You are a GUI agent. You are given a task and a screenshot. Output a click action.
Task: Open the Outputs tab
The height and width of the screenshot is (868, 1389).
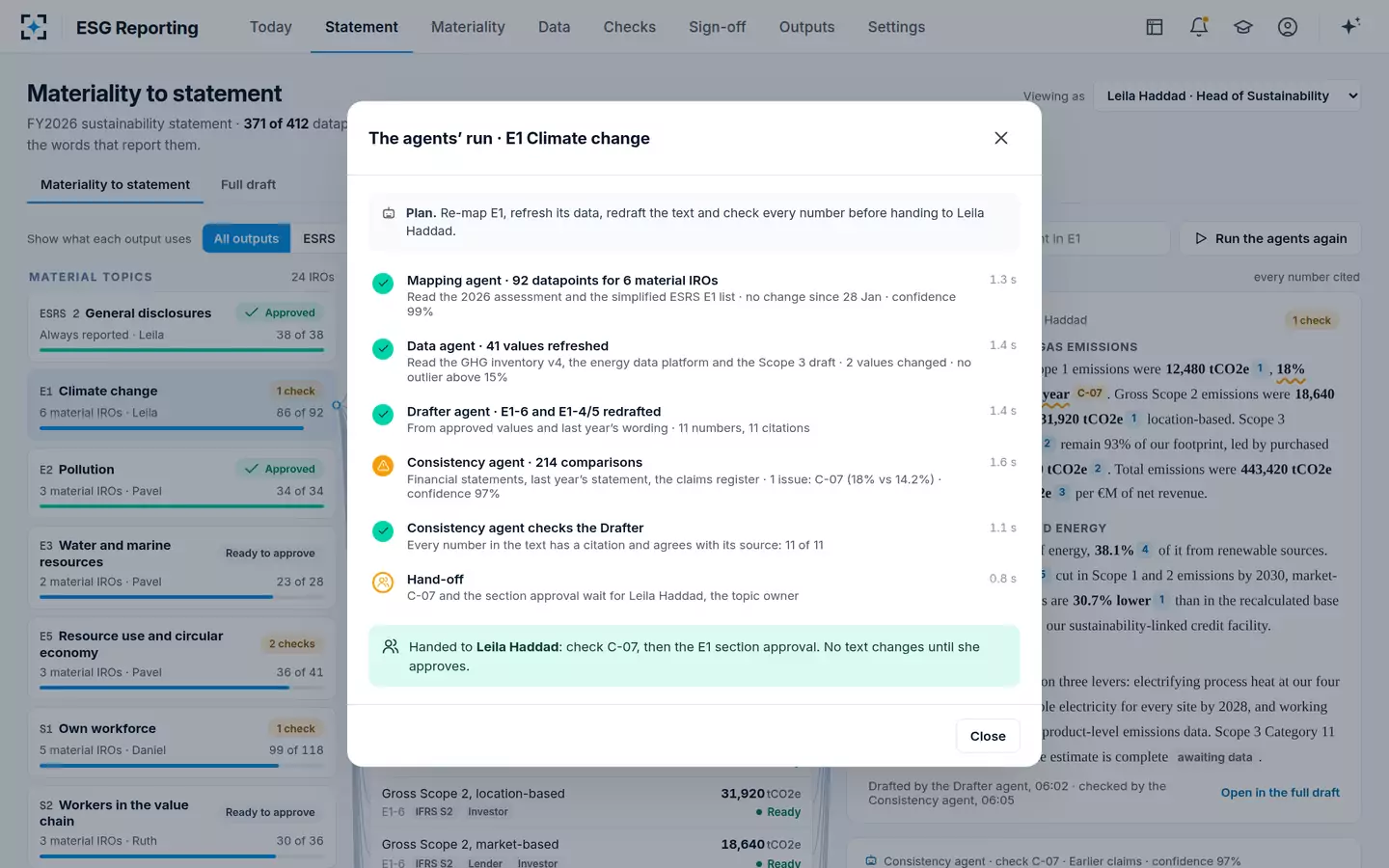(x=806, y=27)
